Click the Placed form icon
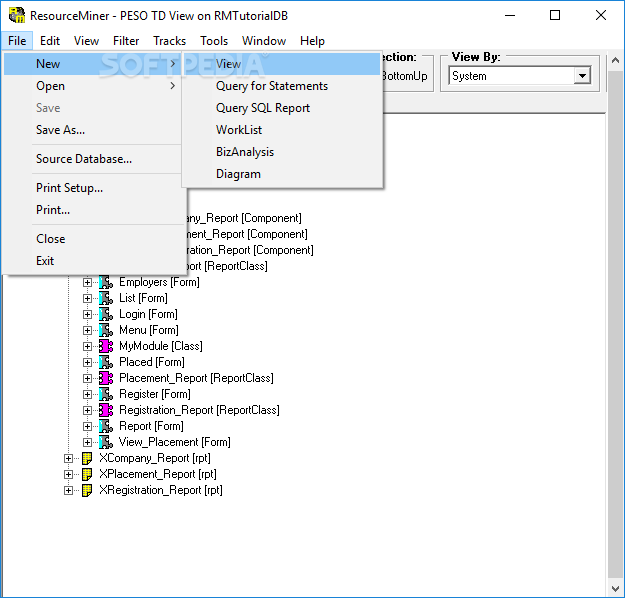 (x=106, y=362)
